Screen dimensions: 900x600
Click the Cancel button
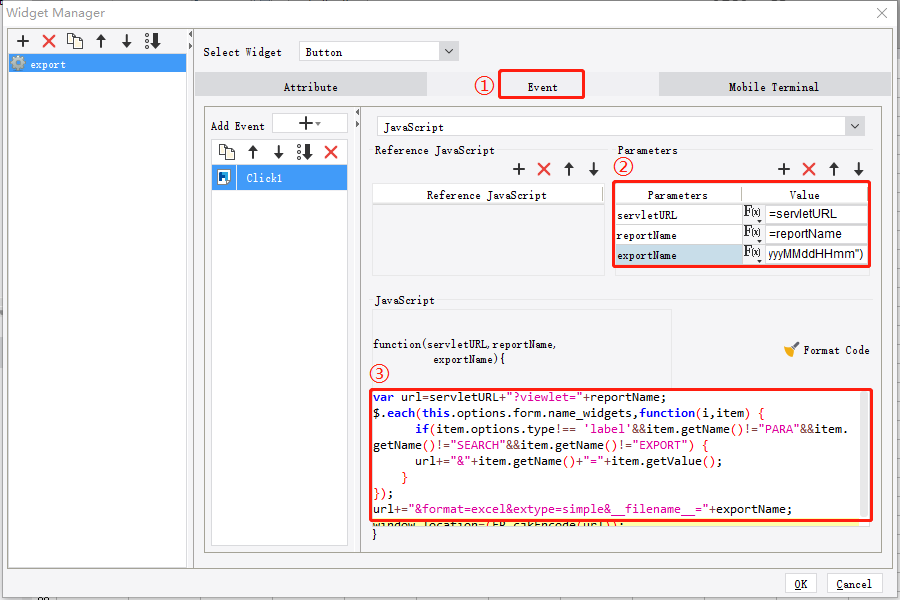coord(855,583)
